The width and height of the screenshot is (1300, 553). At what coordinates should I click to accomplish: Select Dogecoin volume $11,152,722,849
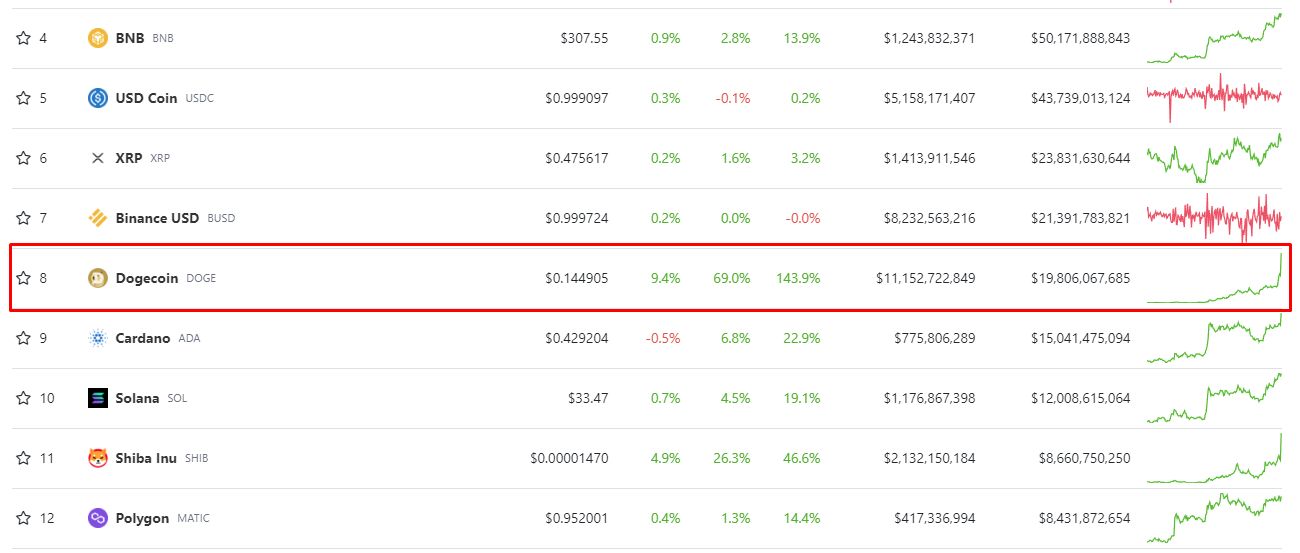[x=925, y=278]
